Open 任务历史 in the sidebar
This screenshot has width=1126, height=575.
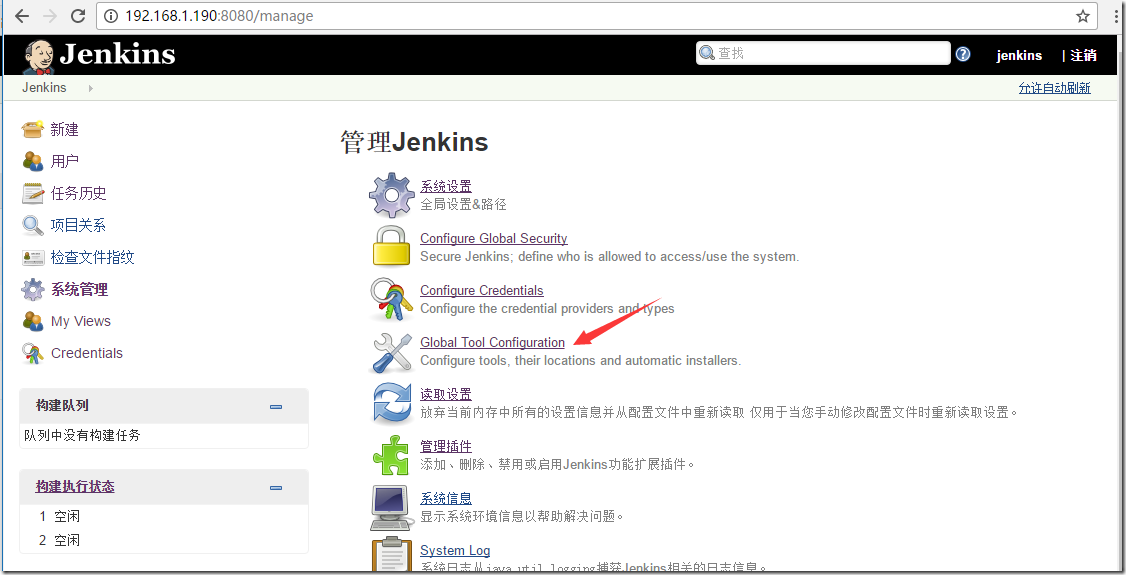tap(78, 193)
